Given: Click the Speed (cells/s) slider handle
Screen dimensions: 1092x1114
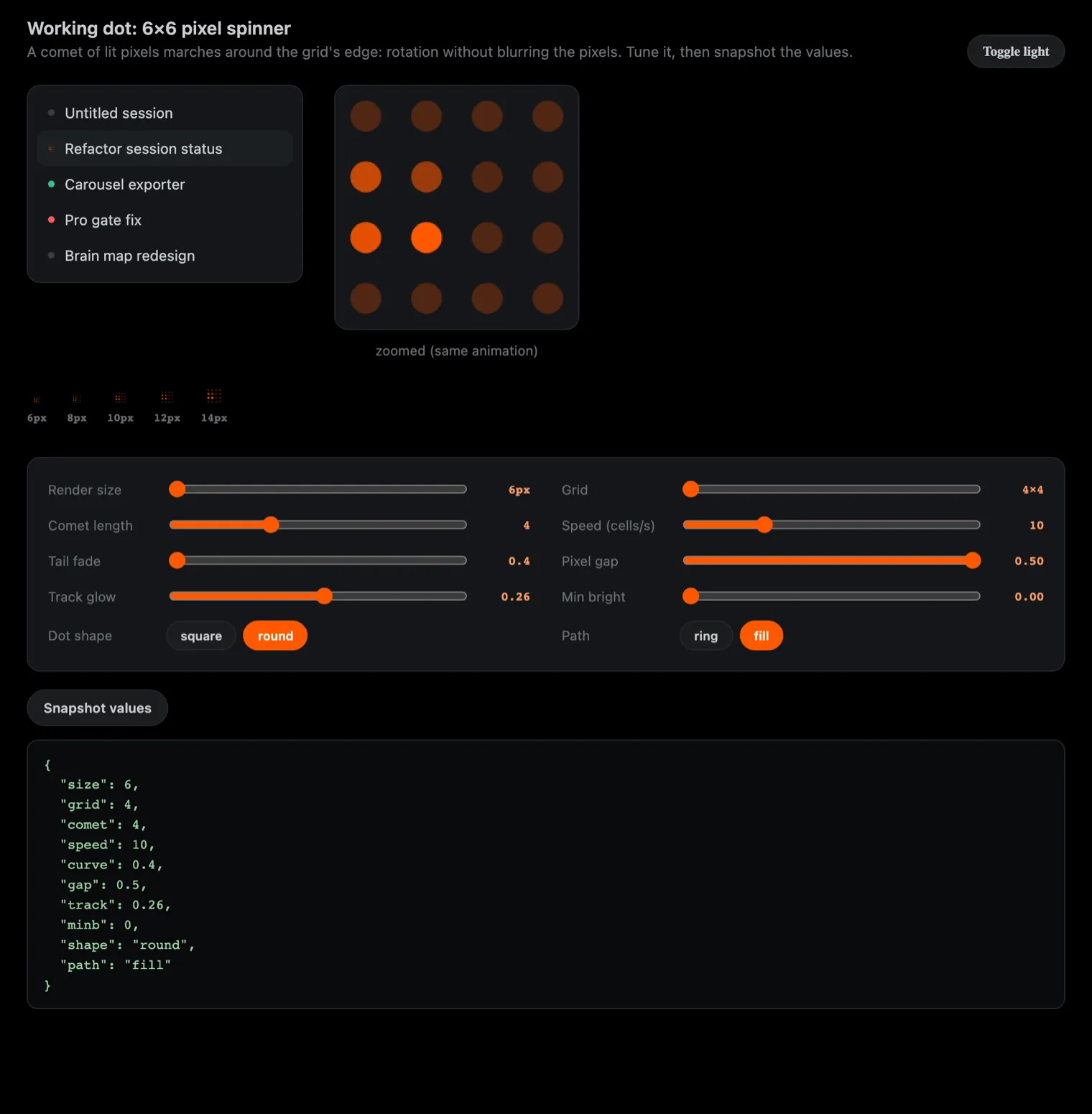Looking at the screenshot, I should tap(764, 525).
